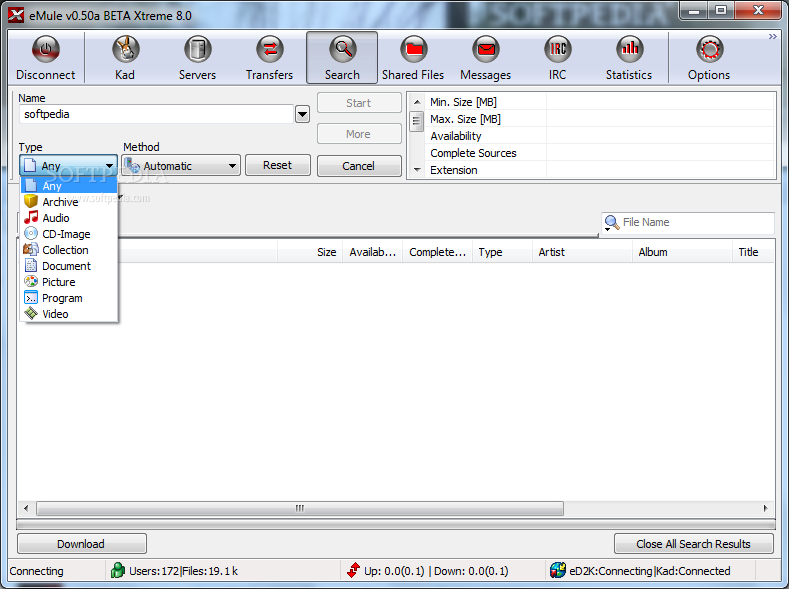
Task: Go to the Transfers view
Action: pyautogui.click(x=270, y=58)
